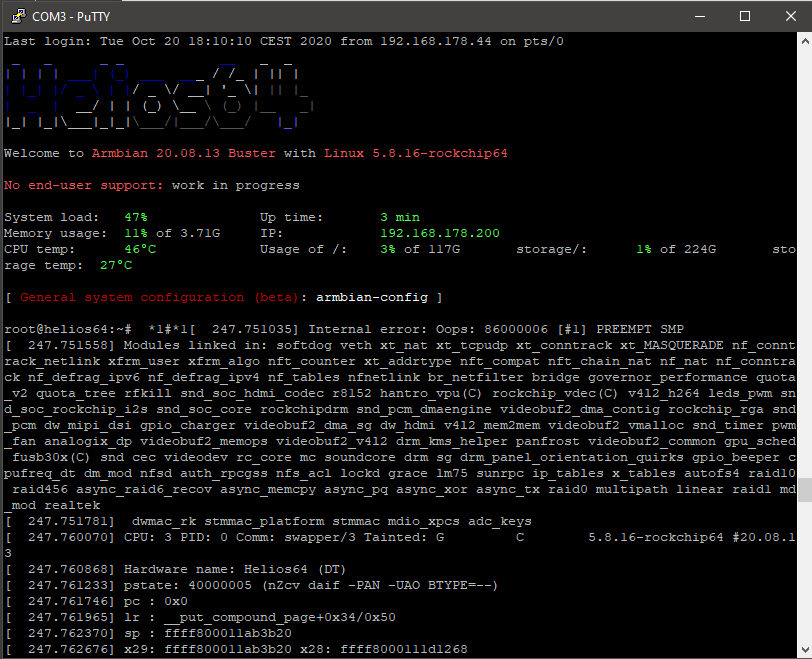Click the "Modules linked in:" text

click(195, 346)
